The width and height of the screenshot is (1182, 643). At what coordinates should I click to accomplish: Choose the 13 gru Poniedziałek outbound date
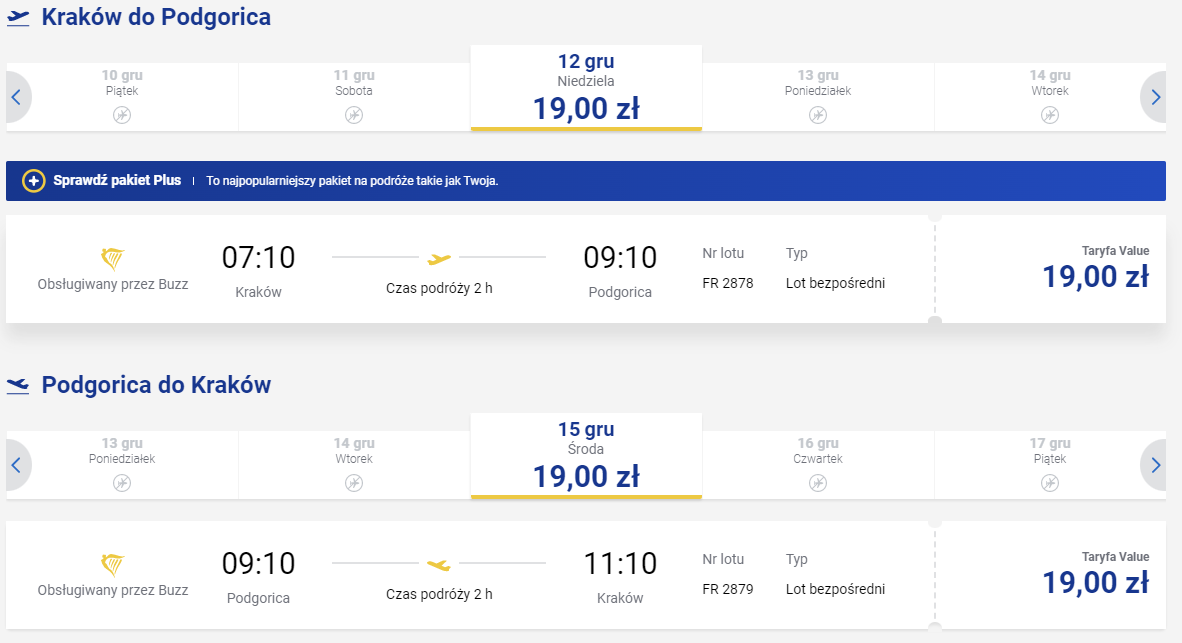[818, 97]
